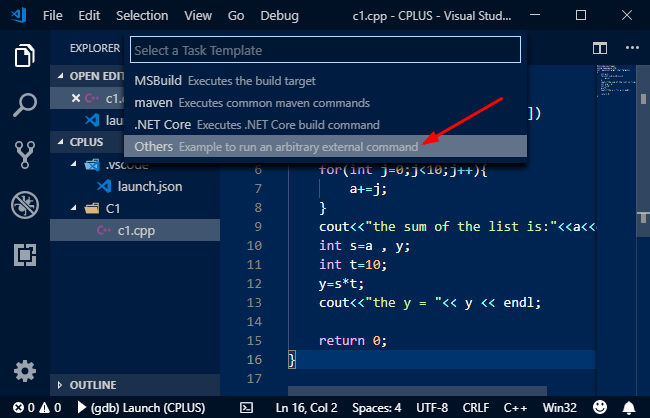The image size is (650, 418).
Task: Click Ln 16, Col 2 cursor position
Action: [306, 408]
